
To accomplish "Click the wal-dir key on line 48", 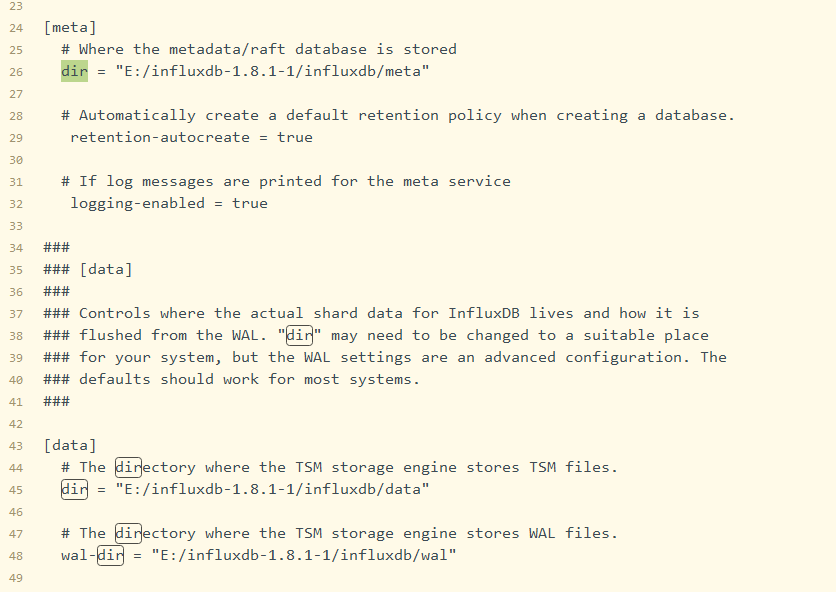I will tap(92, 555).
